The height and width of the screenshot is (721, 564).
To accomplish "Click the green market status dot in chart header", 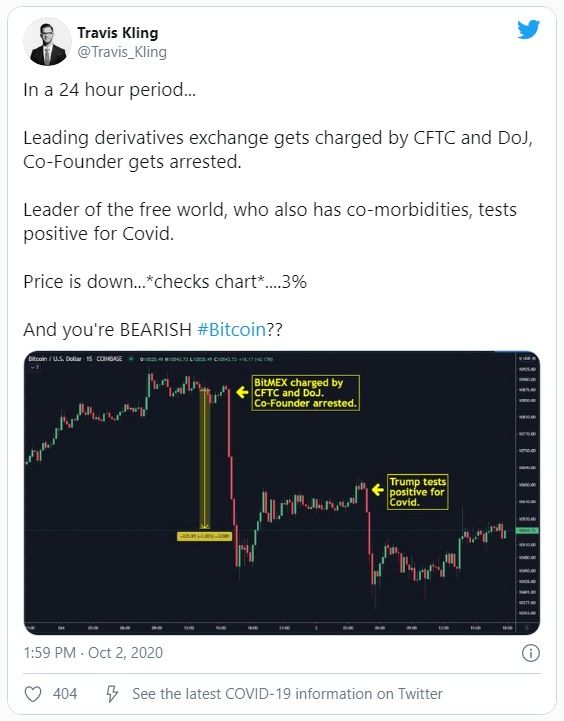I will tap(131, 359).
